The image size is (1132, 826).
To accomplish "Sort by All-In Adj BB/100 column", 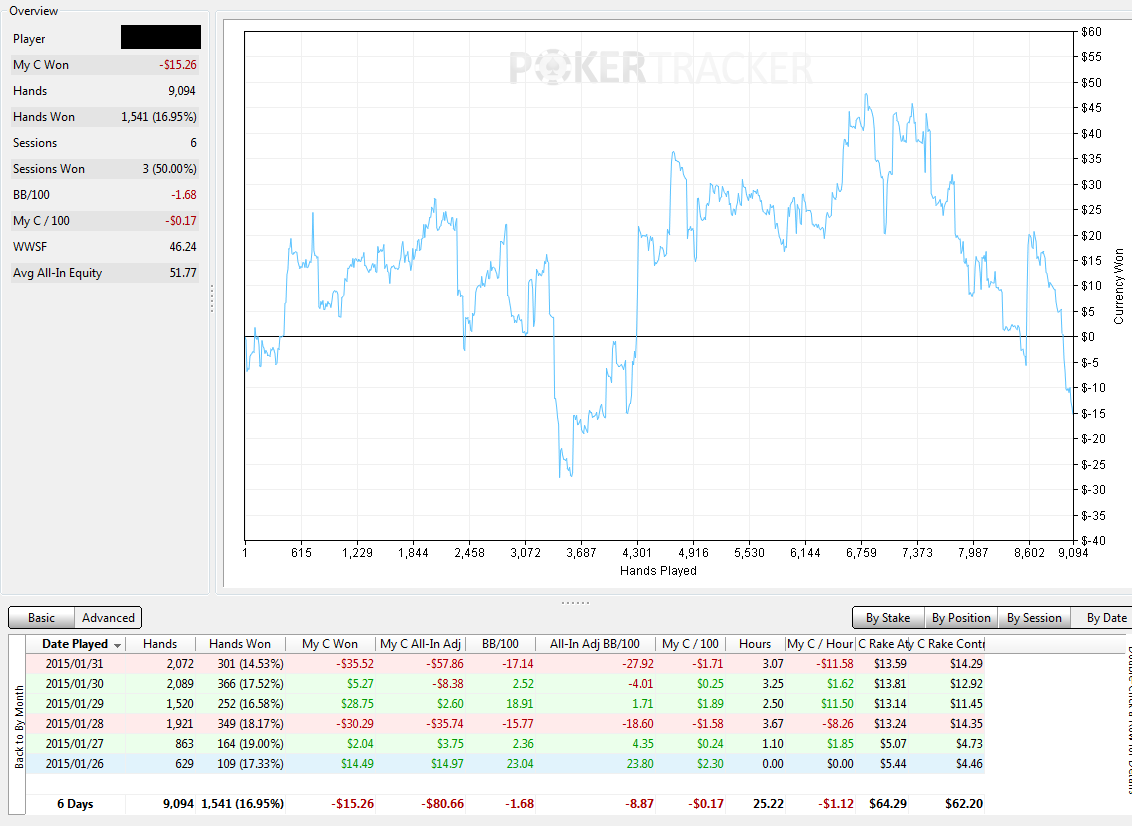I will pyautogui.click(x=595, y=644).
